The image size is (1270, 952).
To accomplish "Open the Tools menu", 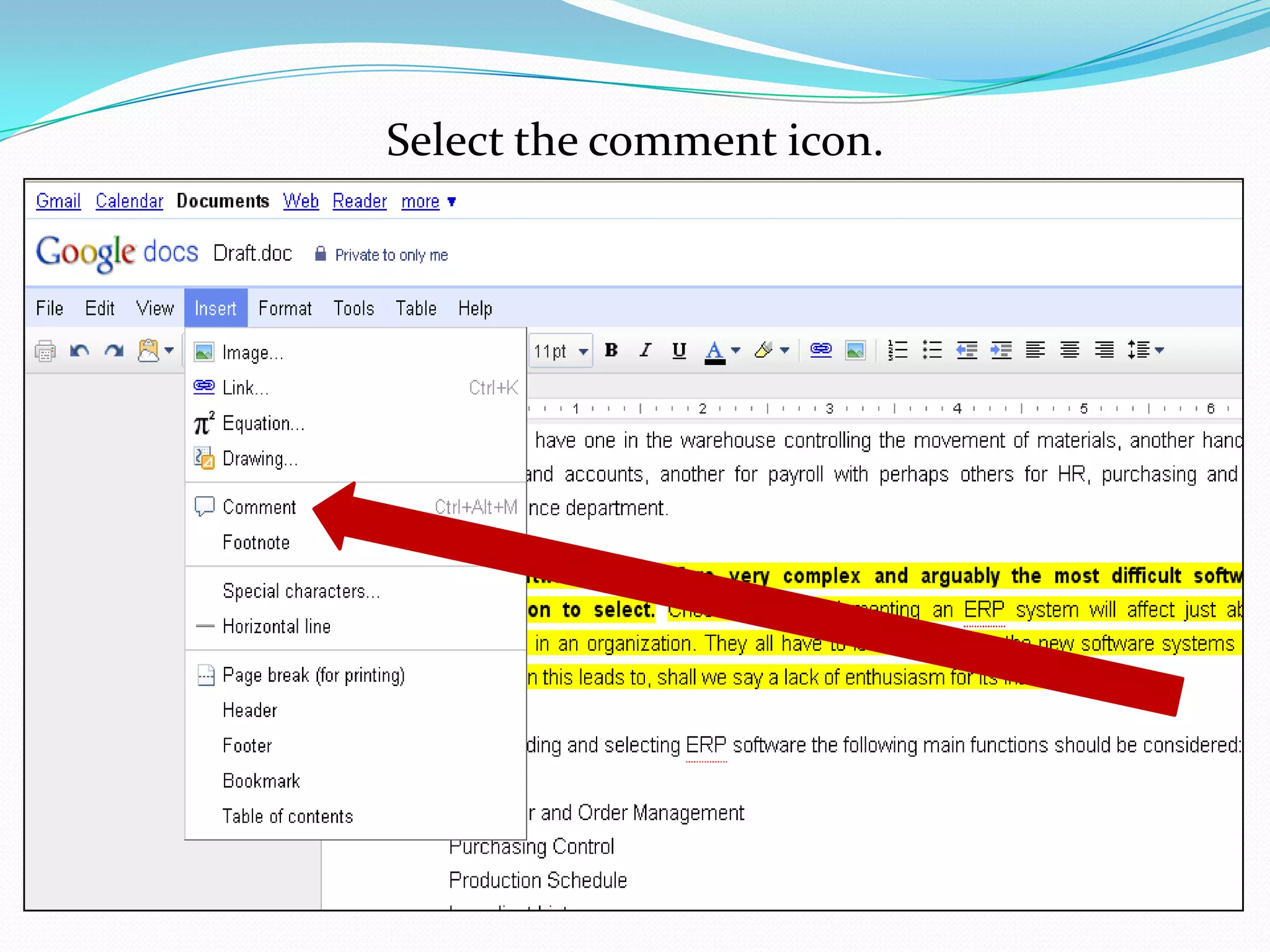I will coord(354,308).
